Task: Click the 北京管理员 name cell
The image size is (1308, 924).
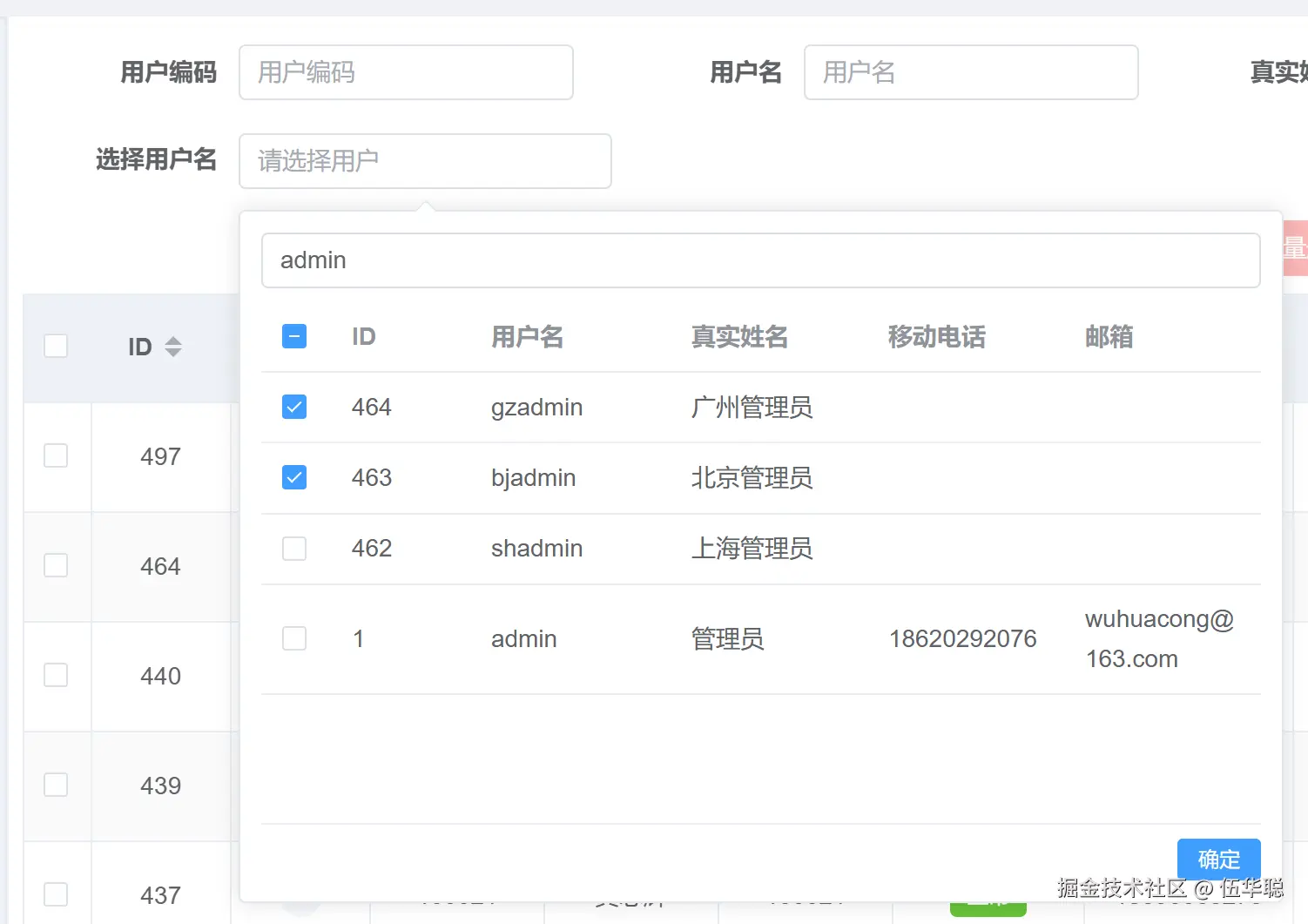Action: [752, 478]
